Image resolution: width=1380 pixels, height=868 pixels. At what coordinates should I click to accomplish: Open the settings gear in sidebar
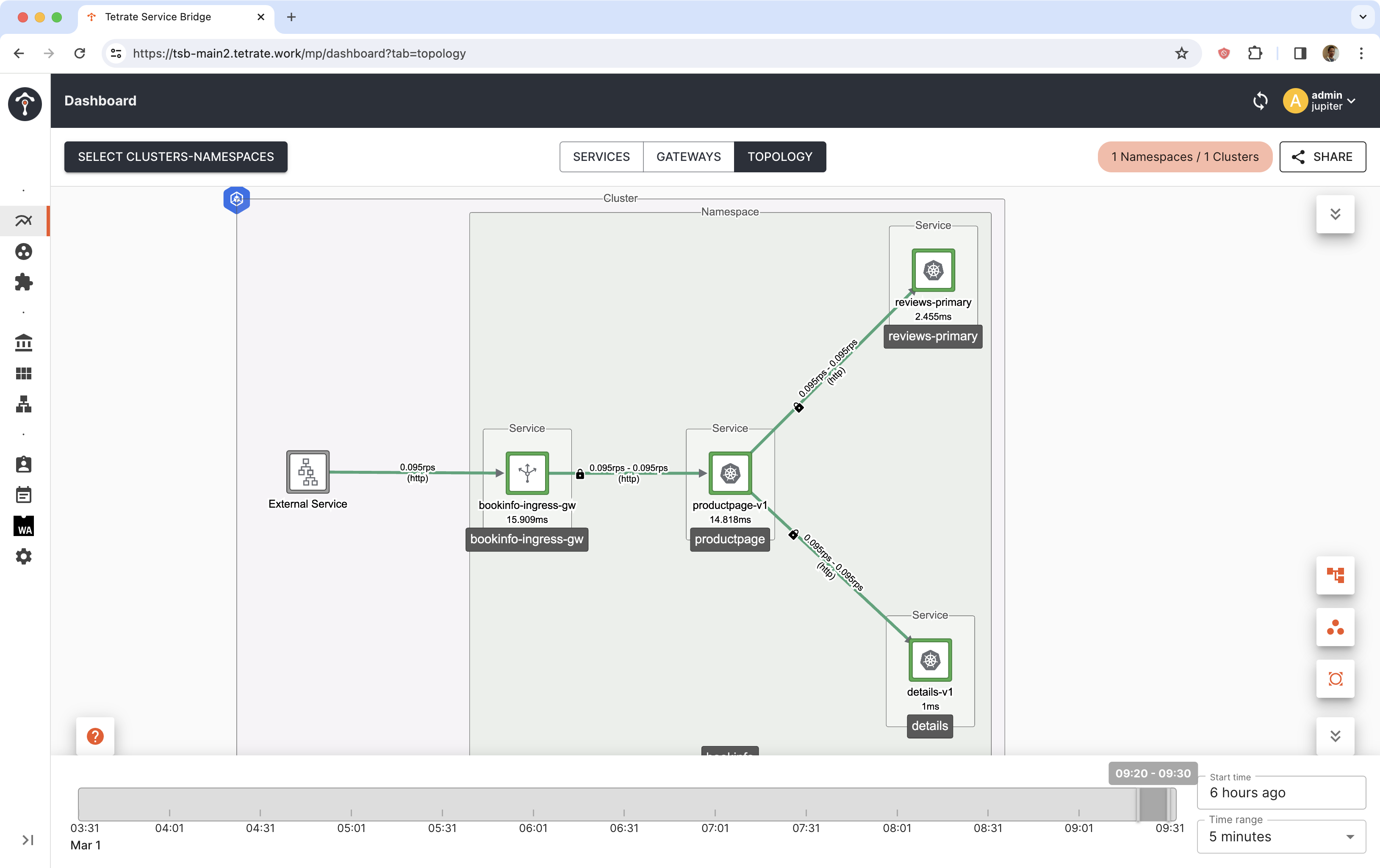tap(23, 556)
